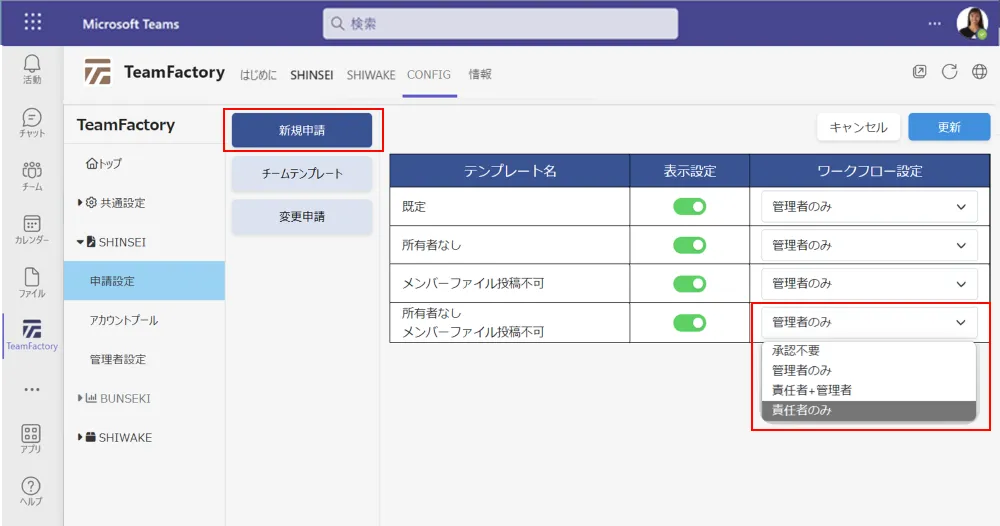Switch to the SHIWAKE tab
The image size is (1000, 526).
371,75
